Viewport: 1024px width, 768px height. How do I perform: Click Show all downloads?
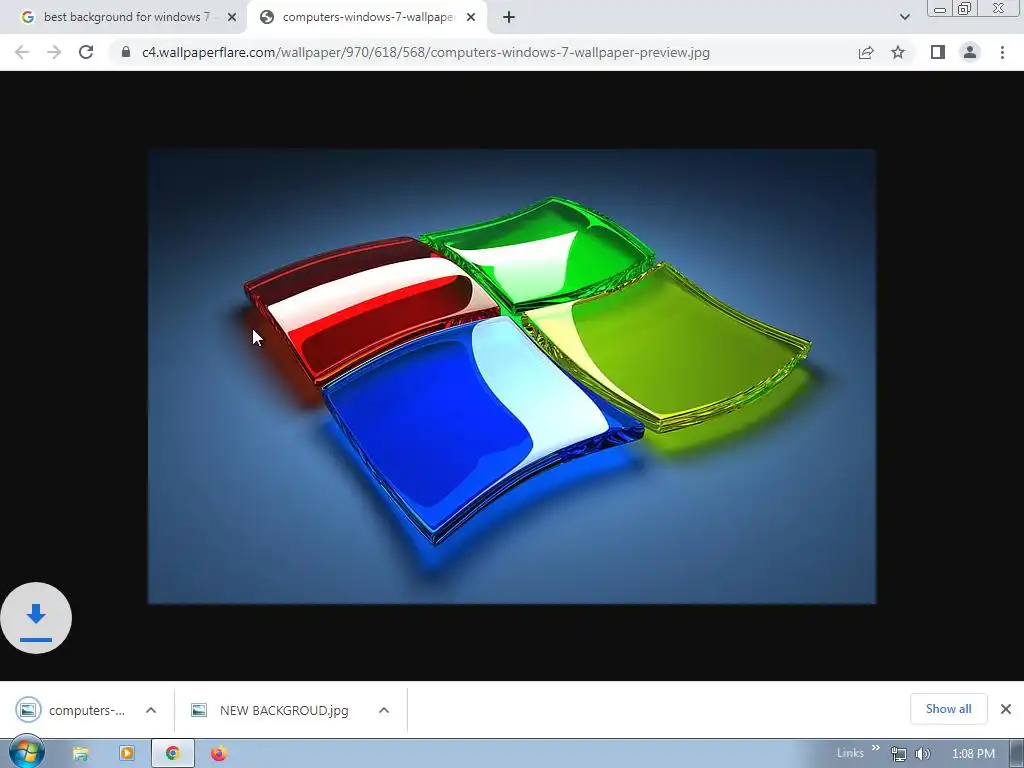pos(948,709)
